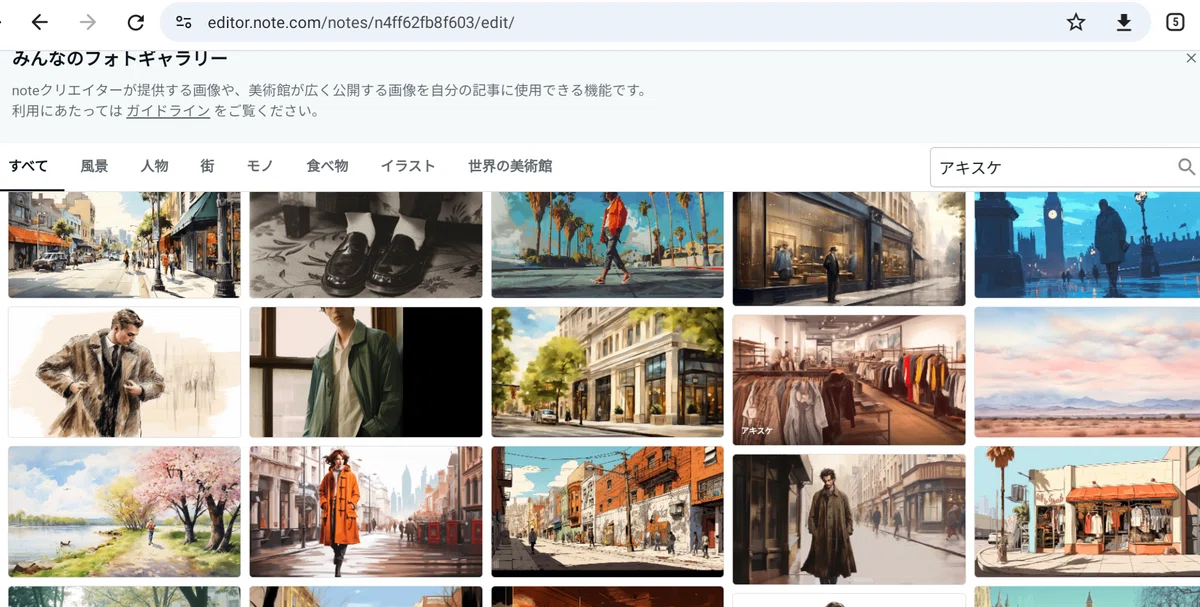This screenshot has height=607, width=1200.
Task: Go forward in browser history
Action: tap(88, 22)
